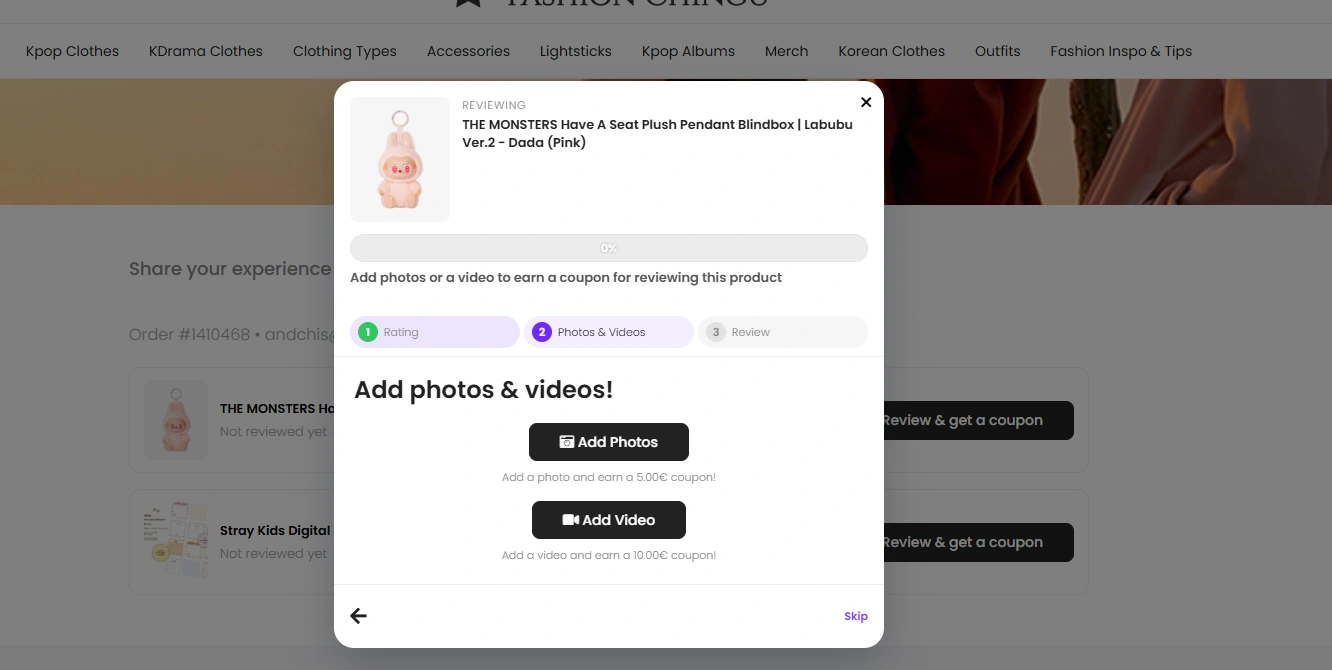Open the KDrama Clothes menu

pyautogui.click(x=206, y=51)
